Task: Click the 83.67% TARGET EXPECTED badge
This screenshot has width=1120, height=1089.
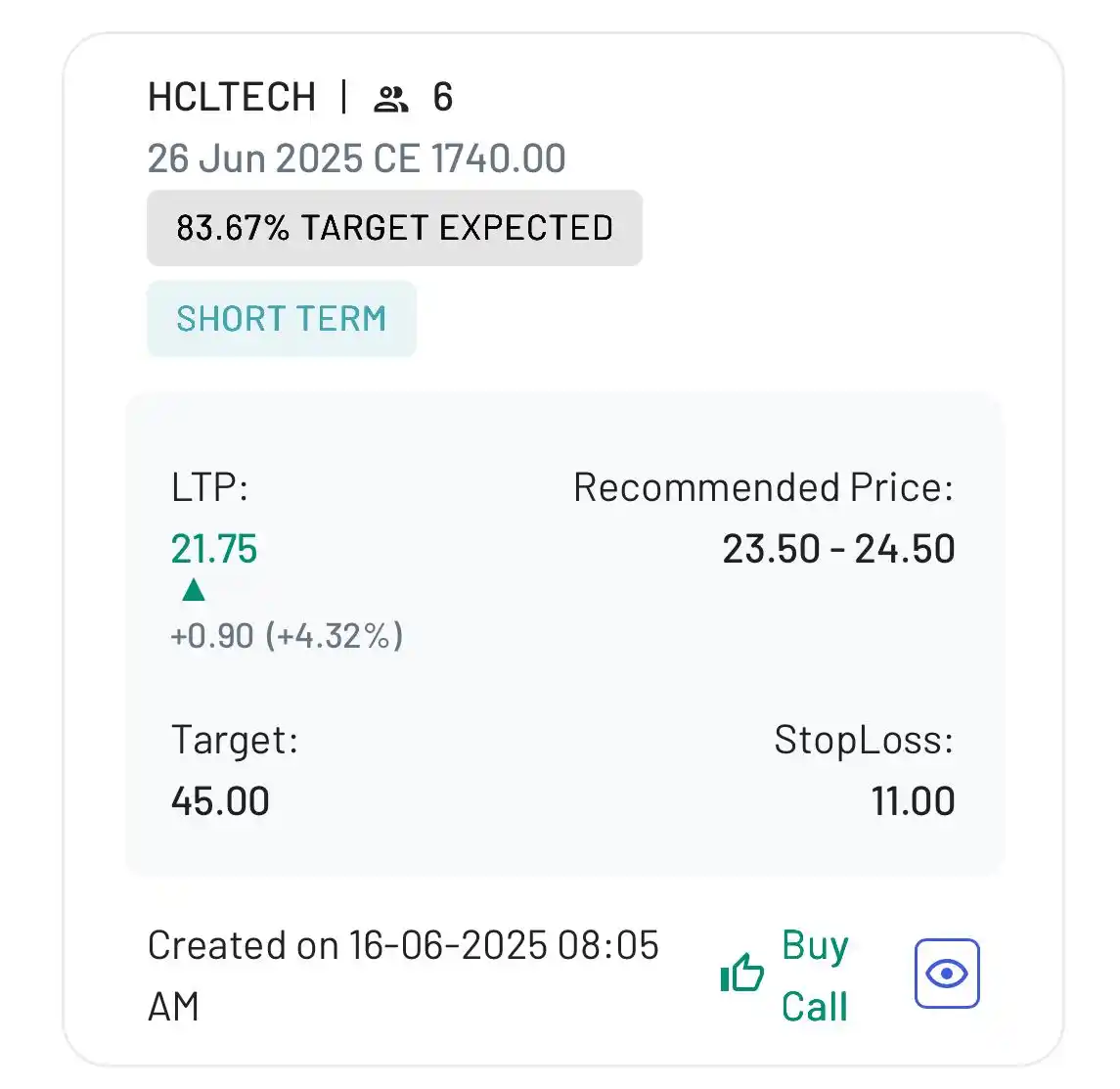Action: tap(394, 228)
